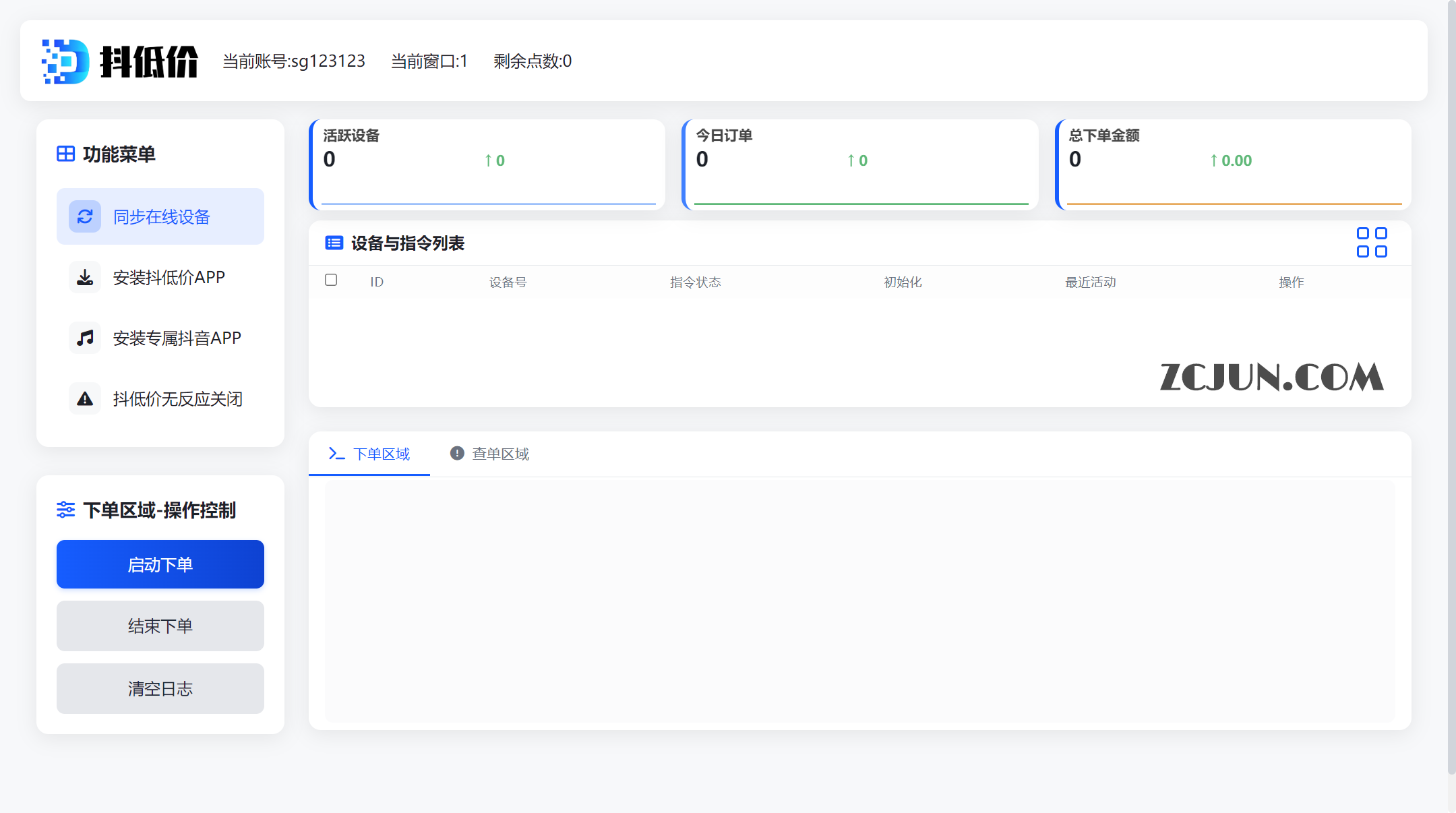Select the select-all checkbox in the device table
1456x813 pixels.
click(330, 279)
